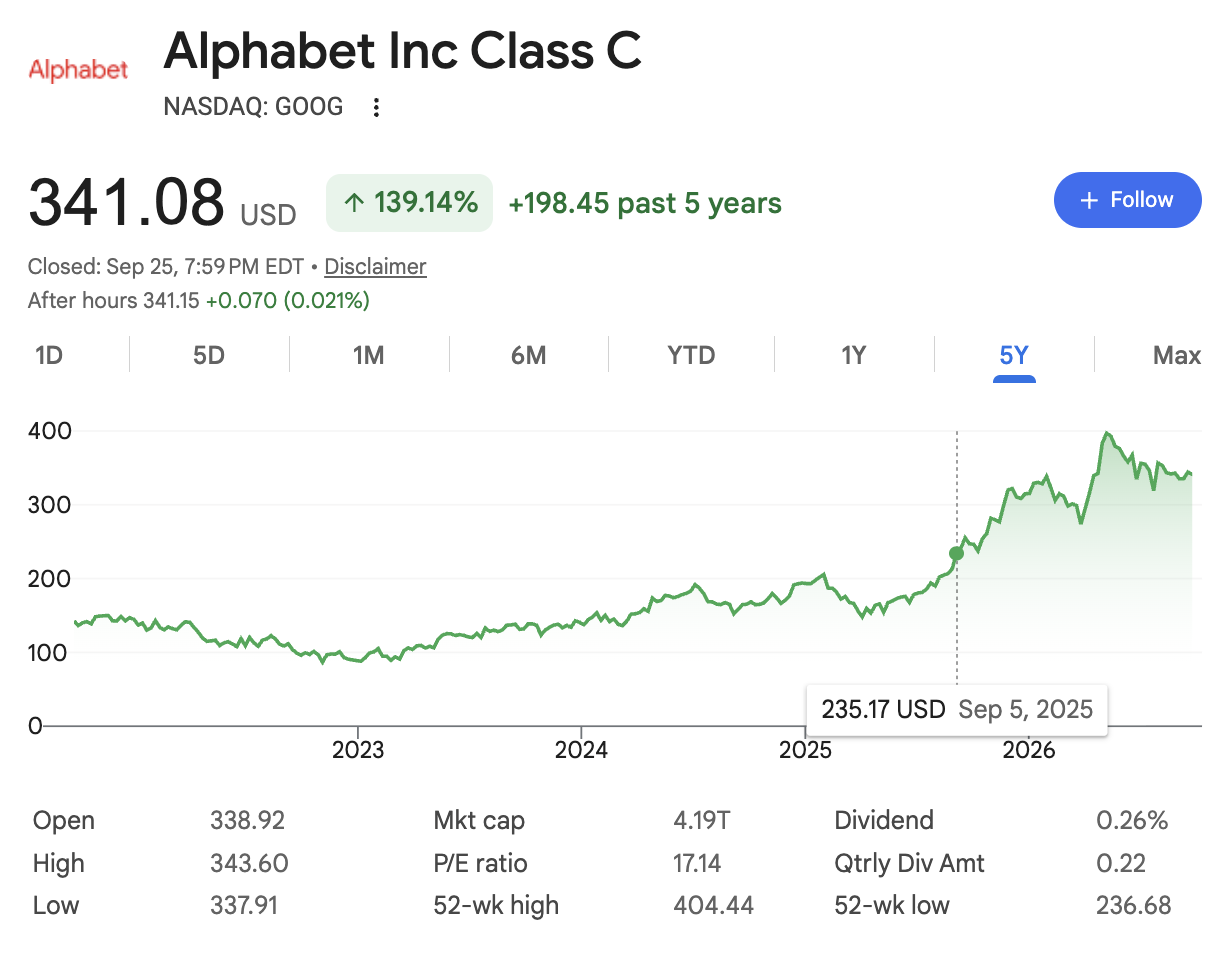Viewport: 1212px width, 960px height.
Task: Select the 1D time range tab
Action: pyautogui.click(x=49, y=355)
